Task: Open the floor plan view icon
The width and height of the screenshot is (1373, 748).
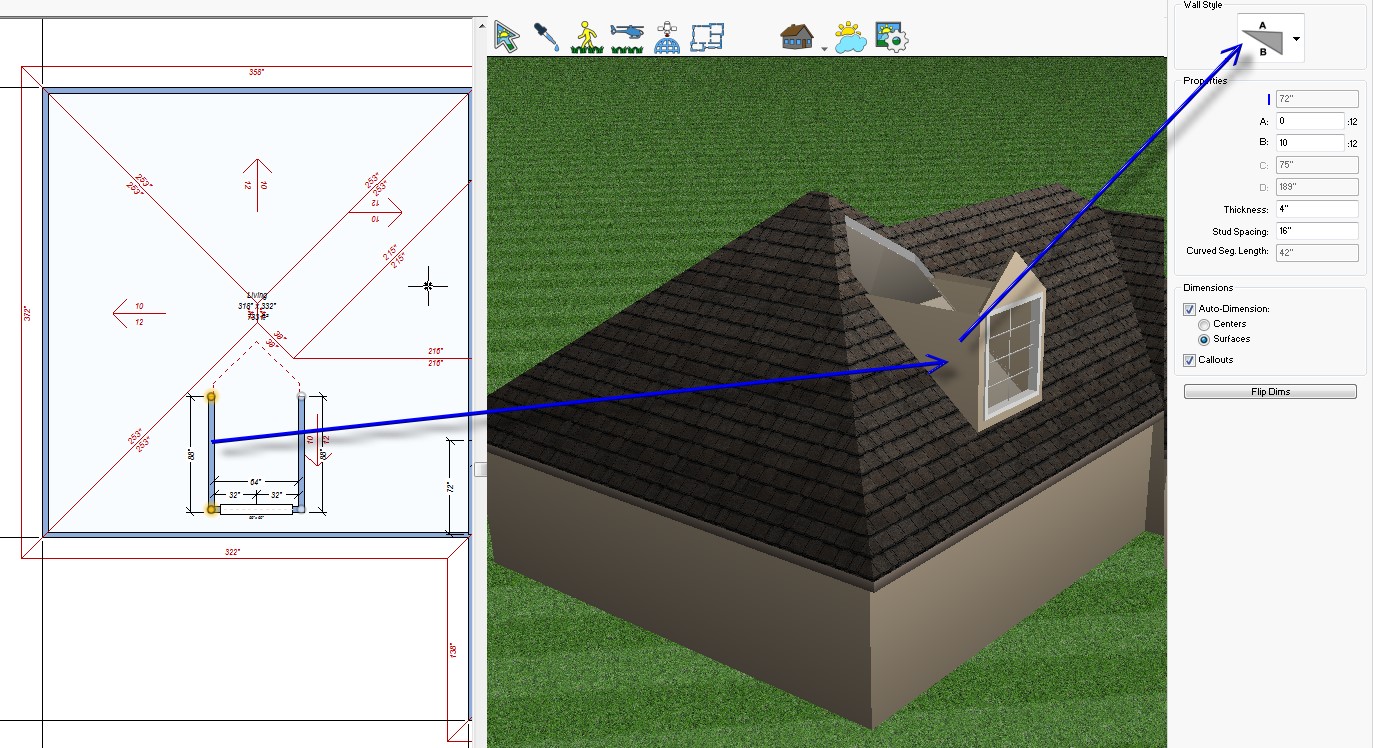Action: (x=708, y=36)
